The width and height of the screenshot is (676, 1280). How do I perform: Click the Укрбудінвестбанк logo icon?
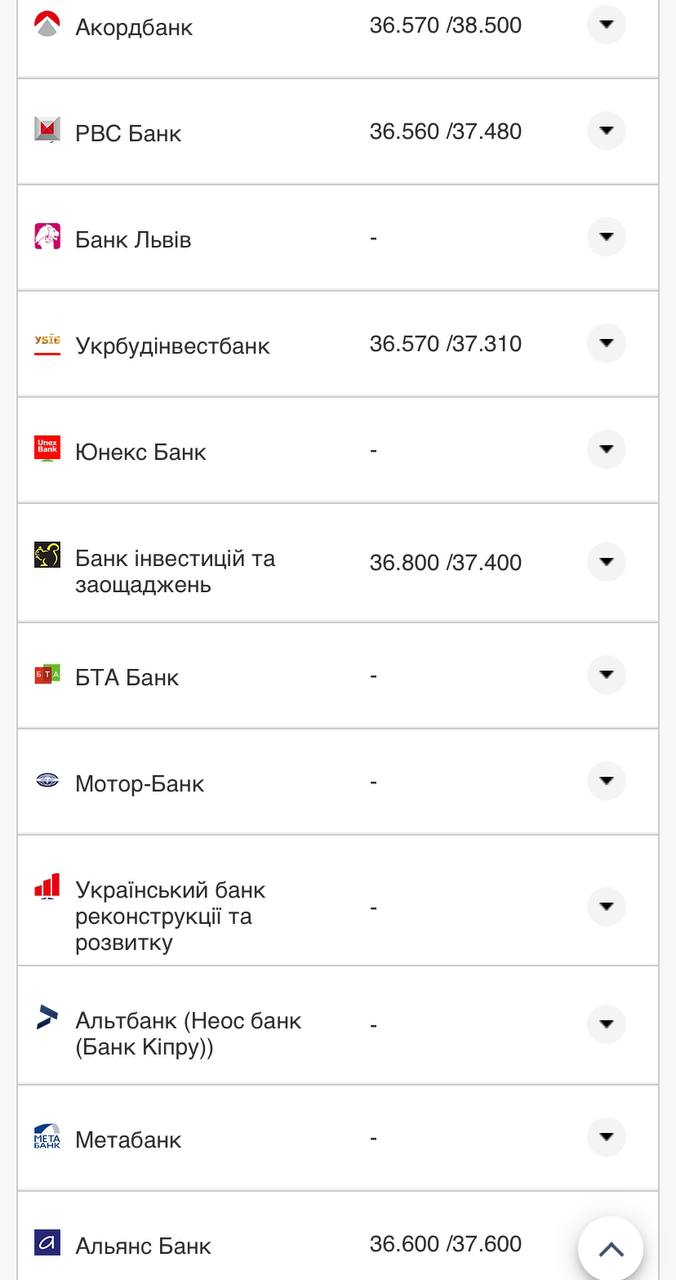(x=46, y=343)
